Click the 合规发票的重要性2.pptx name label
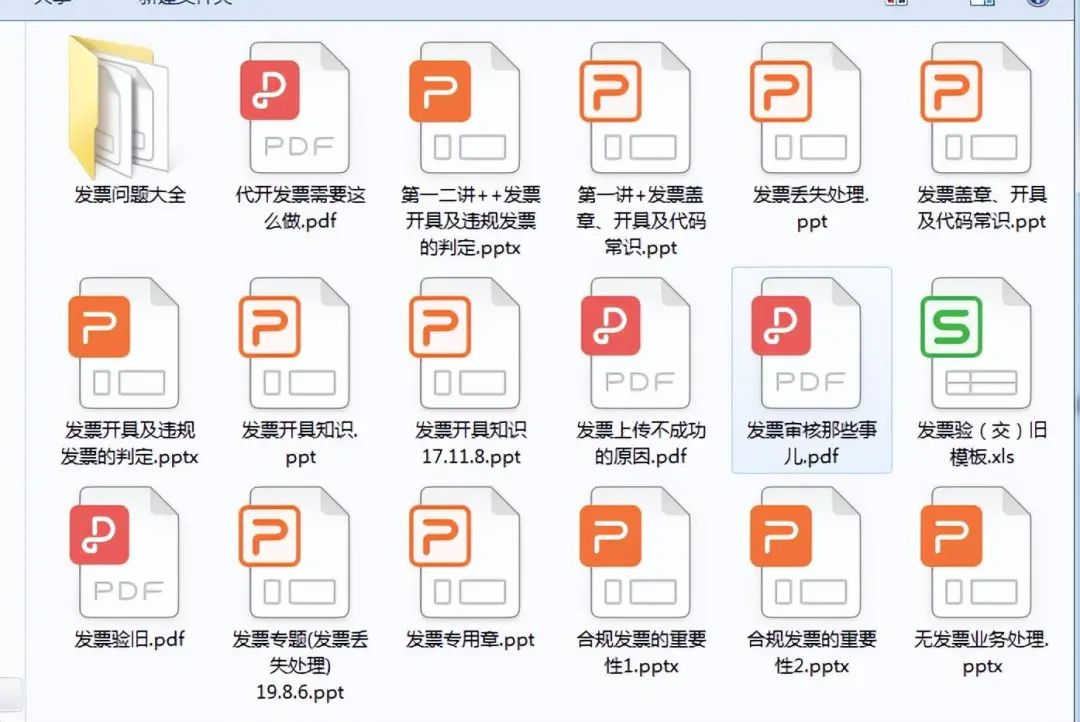The height and width of the screenshot is (722, 1080). pyautogui.click(x=811, y=652)
